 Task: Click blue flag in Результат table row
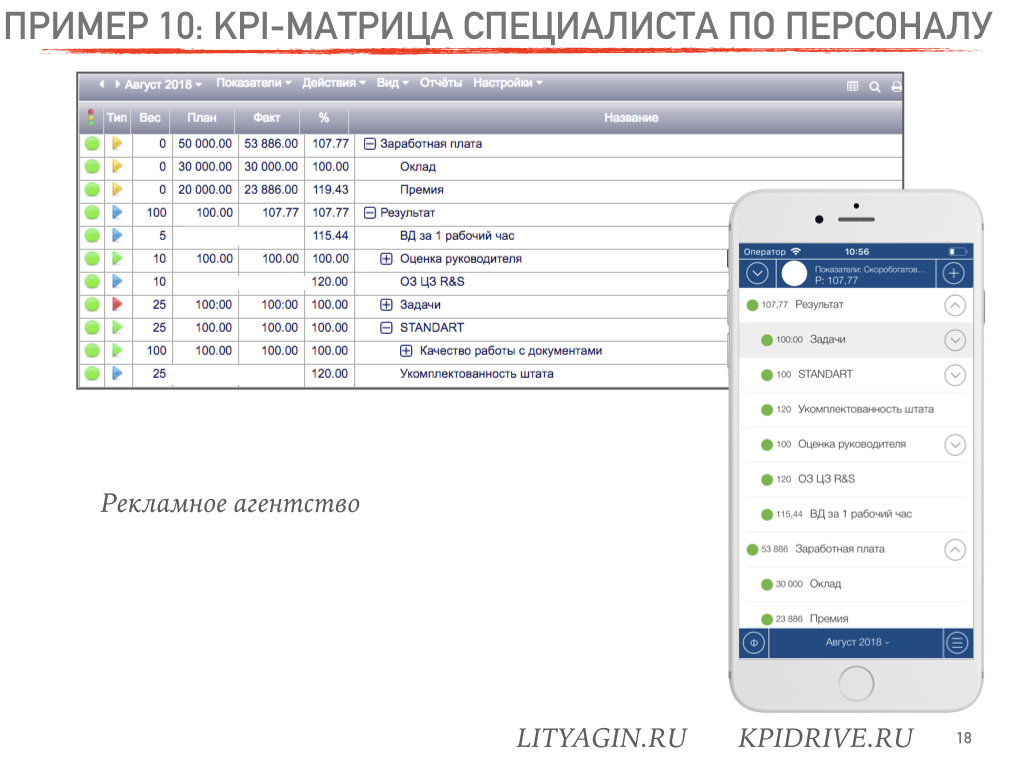click(x=117, y=212)
